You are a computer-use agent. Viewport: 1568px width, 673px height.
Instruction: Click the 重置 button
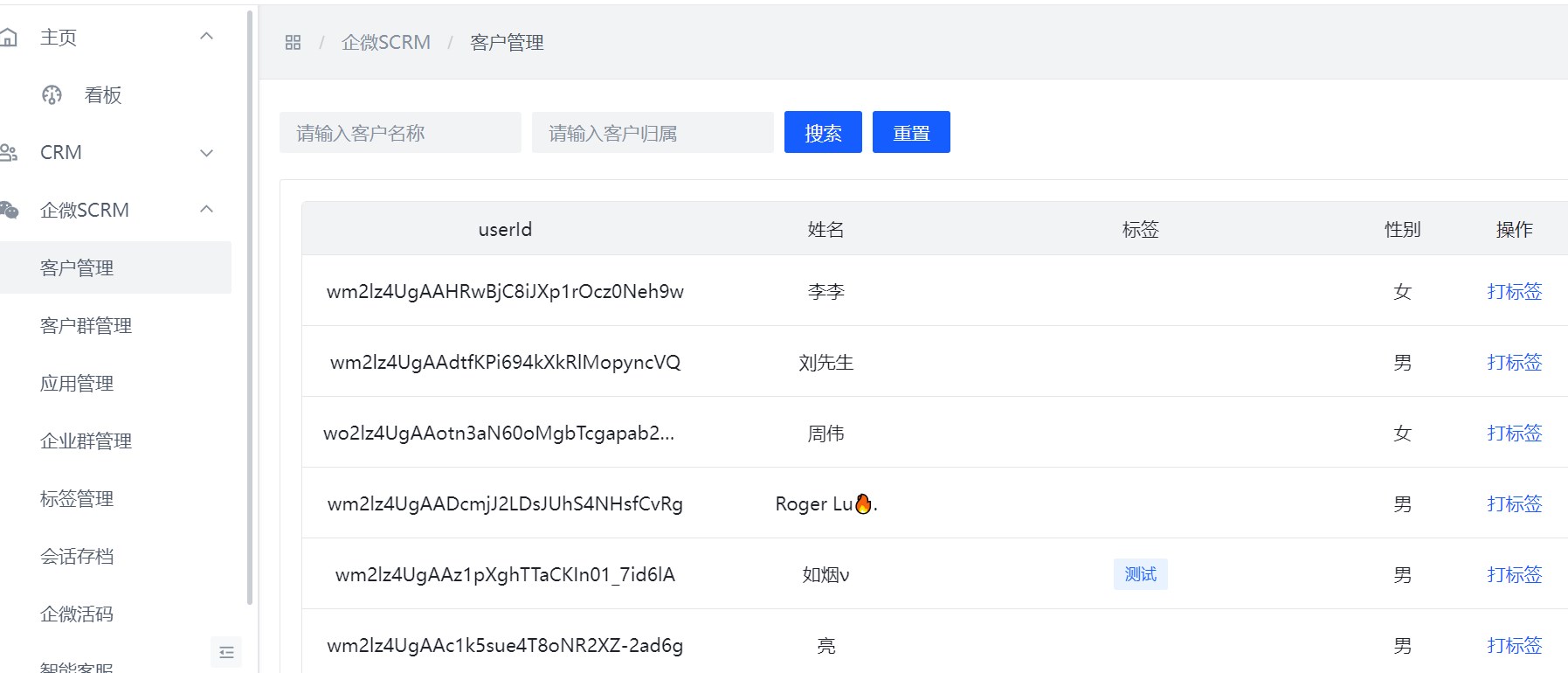tap(911, 132)
